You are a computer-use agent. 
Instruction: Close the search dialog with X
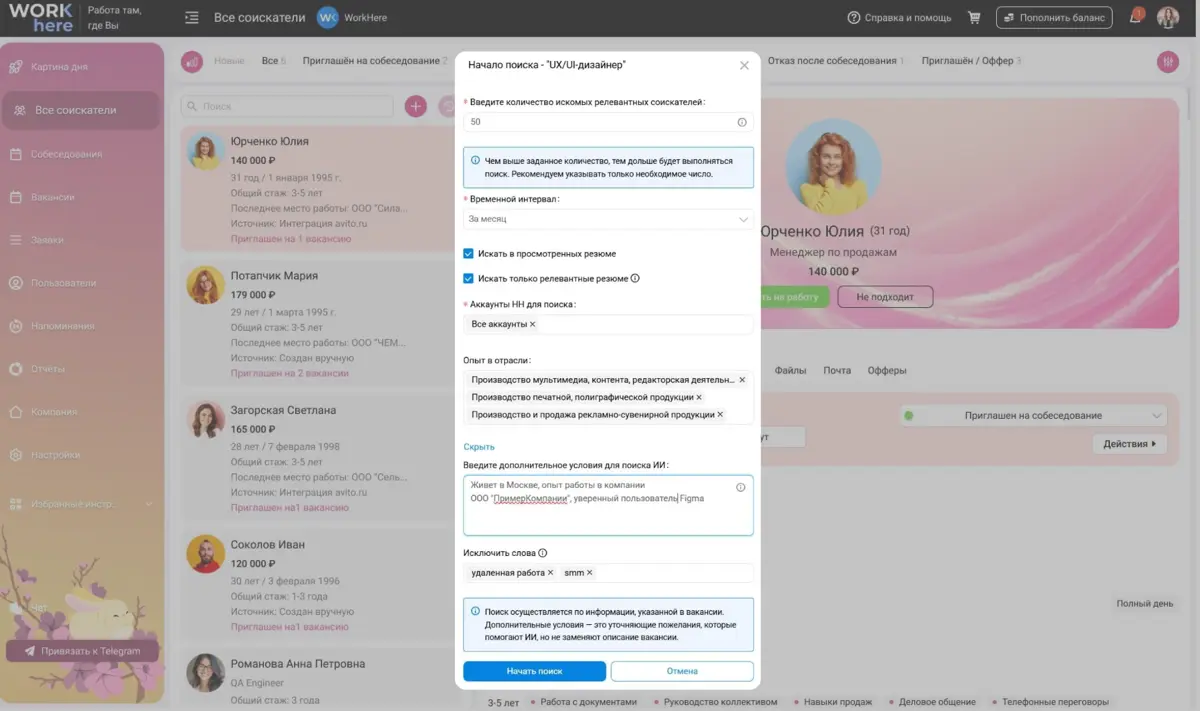[744, 65]
